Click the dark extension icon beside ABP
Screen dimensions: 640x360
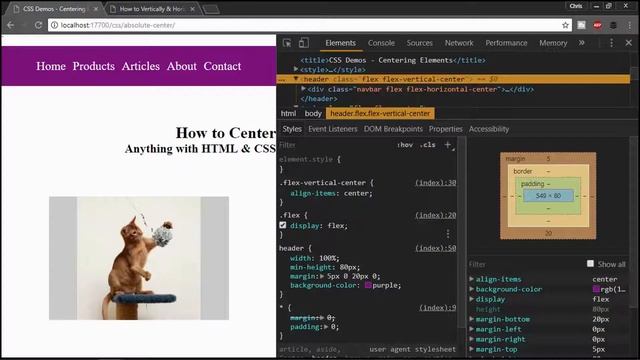[613, 25]
